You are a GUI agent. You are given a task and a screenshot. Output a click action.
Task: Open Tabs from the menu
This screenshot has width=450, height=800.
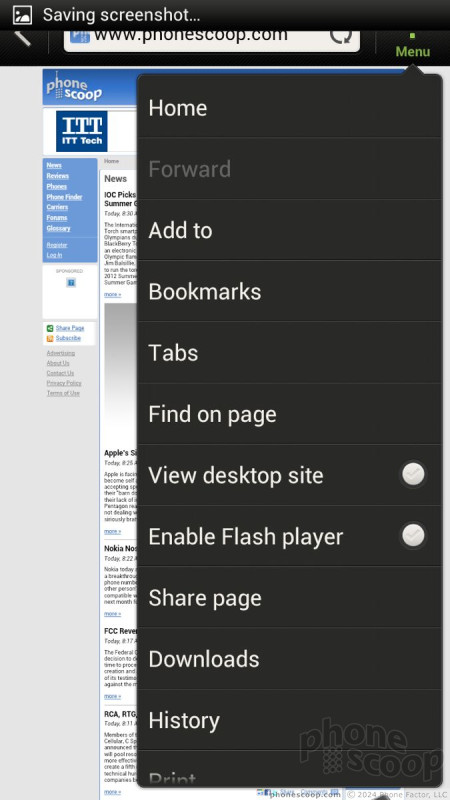point(289,353)
